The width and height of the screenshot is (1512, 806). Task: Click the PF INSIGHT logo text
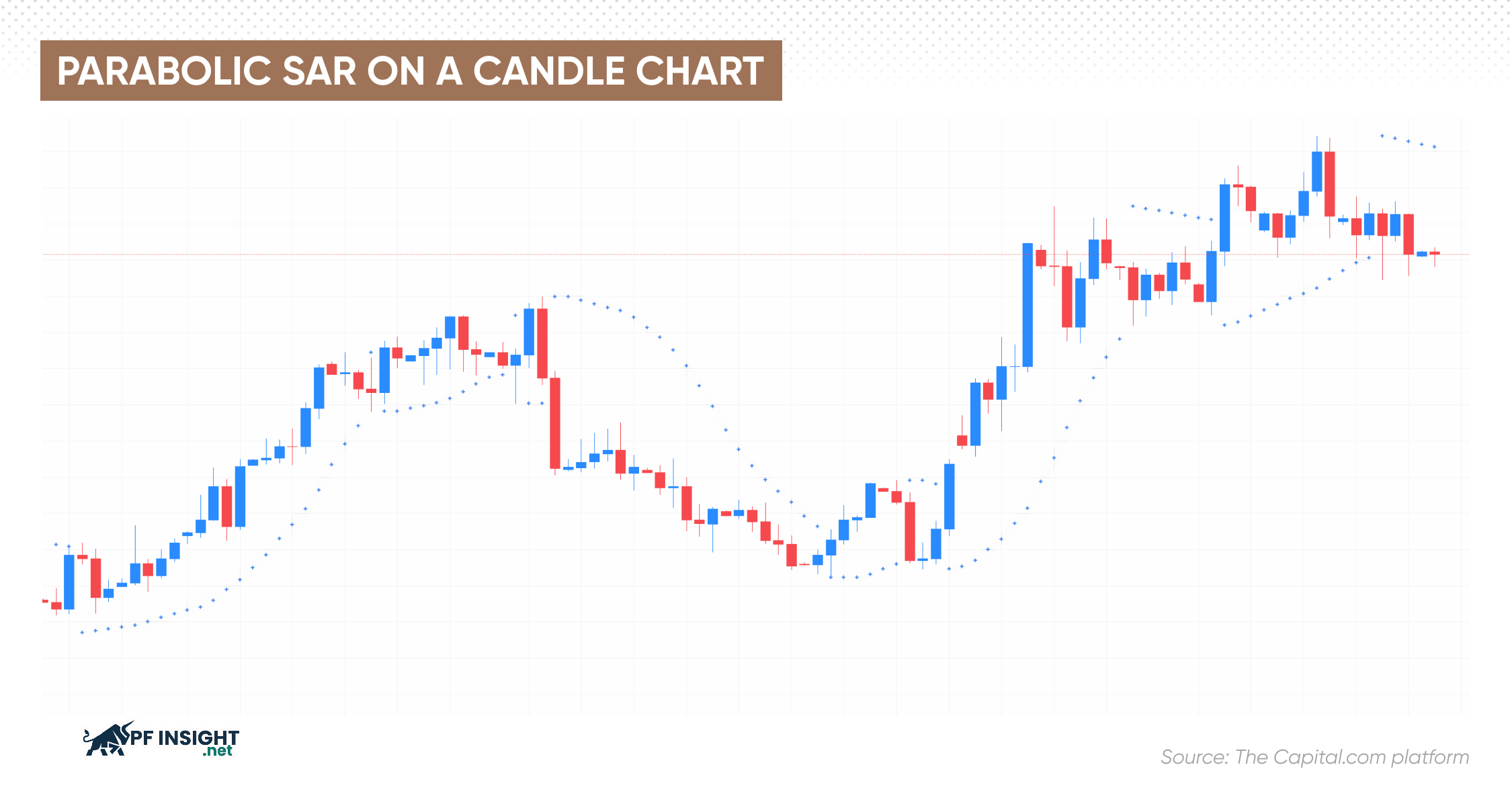pos(184,738)
